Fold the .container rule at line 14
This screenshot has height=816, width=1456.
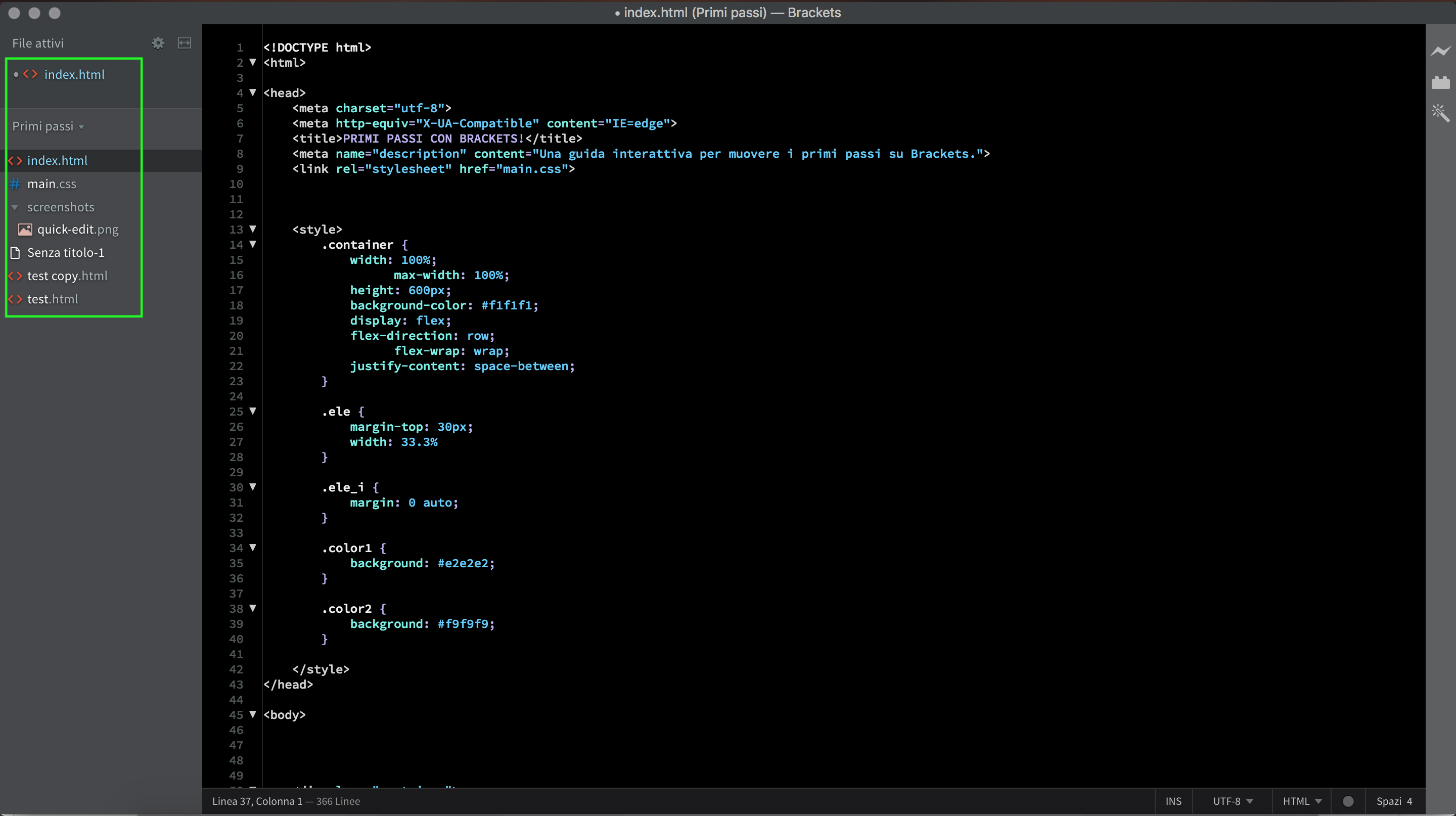(253, 244)
